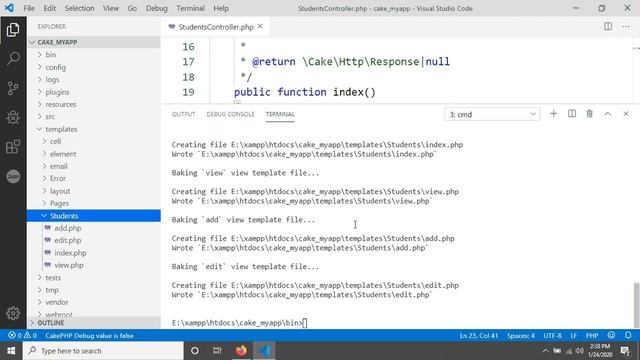Expand the resources folder
The image size is (640, 360).
93,104
